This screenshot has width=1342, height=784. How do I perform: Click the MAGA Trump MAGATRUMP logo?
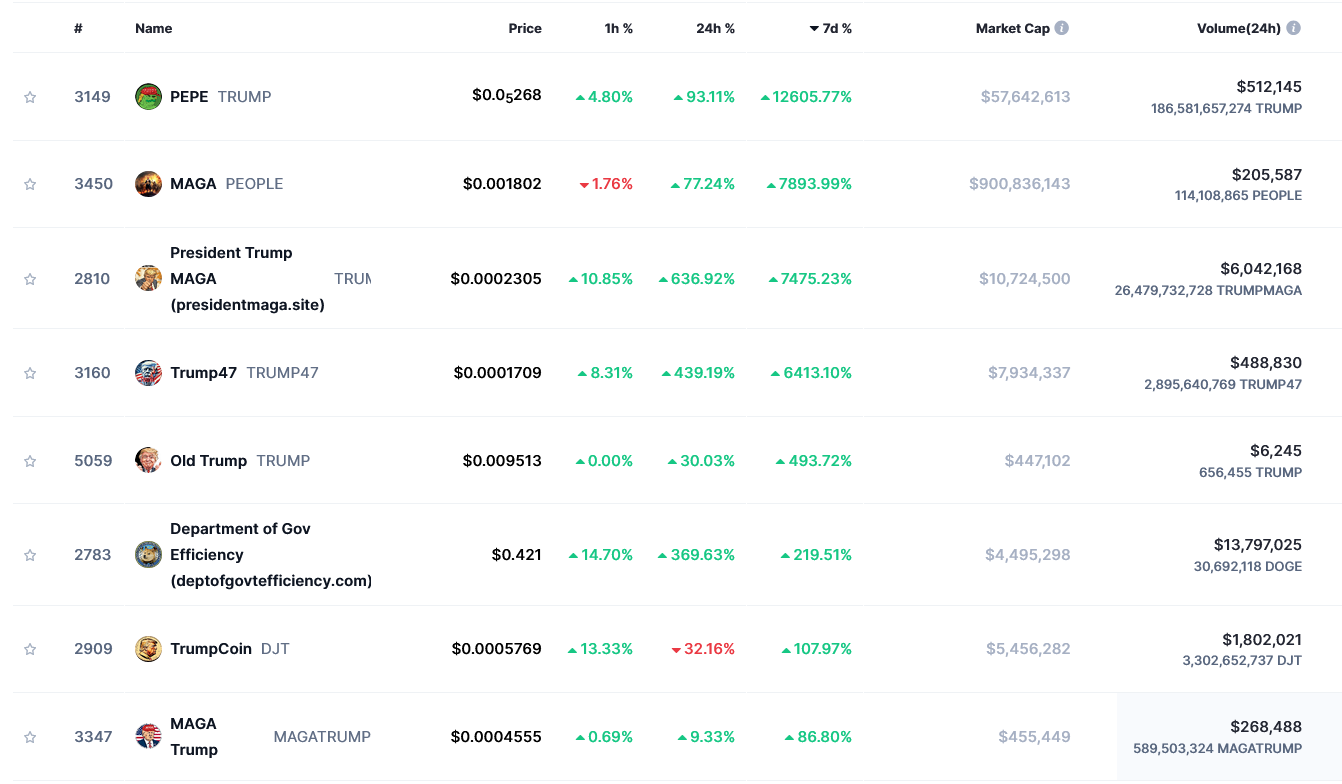[148, 737]
